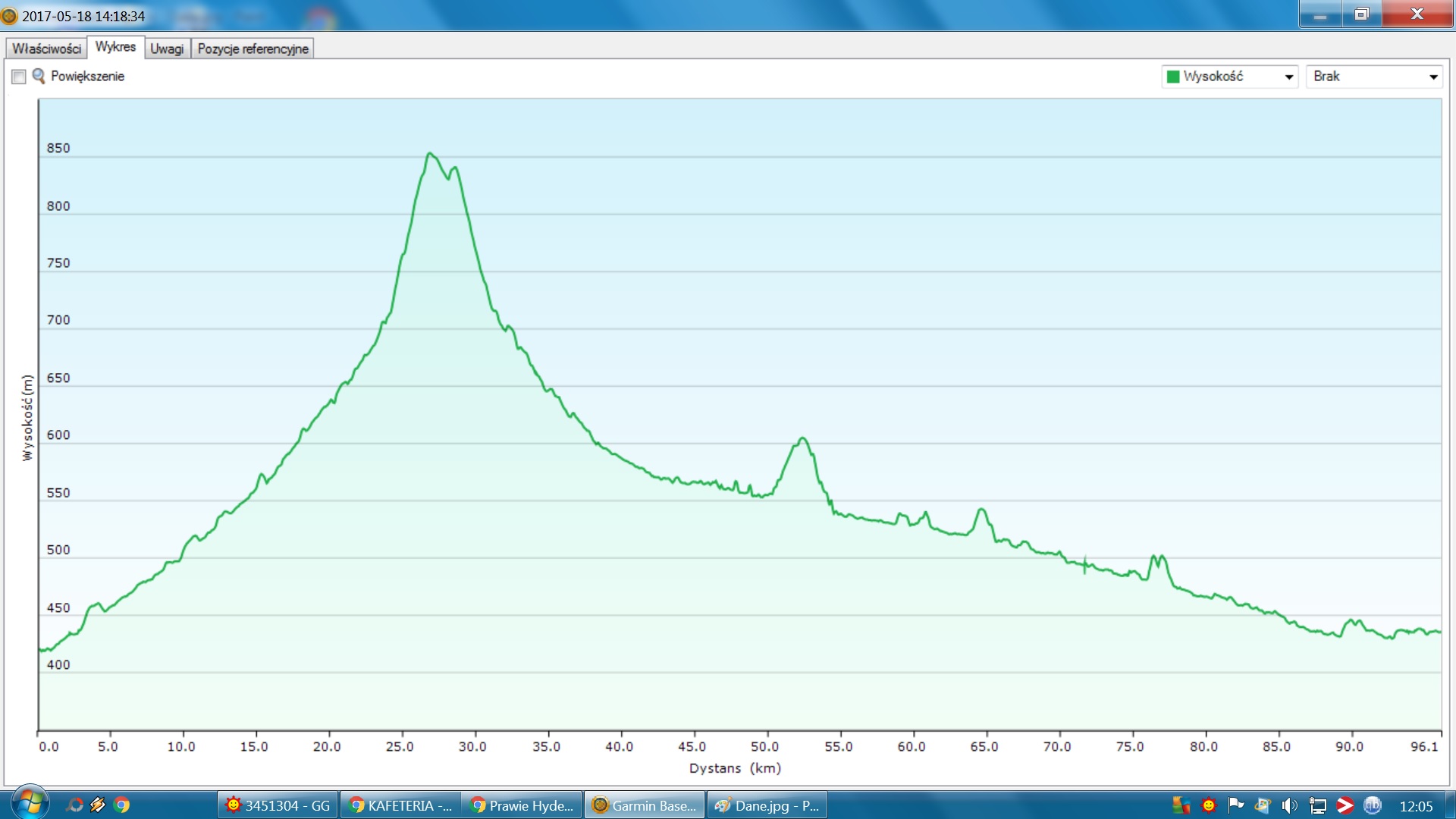Image resolution: width=1456 pixels, height=819 pixels.
Task: Click the magnifier zoom icon
Action: [39, 76]
